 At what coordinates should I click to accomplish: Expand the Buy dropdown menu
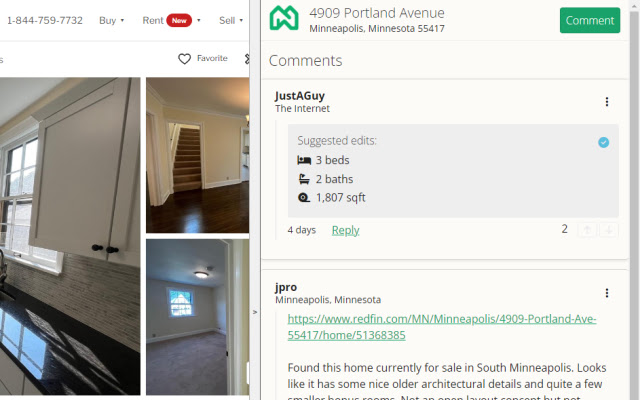[x=111, y=20]
